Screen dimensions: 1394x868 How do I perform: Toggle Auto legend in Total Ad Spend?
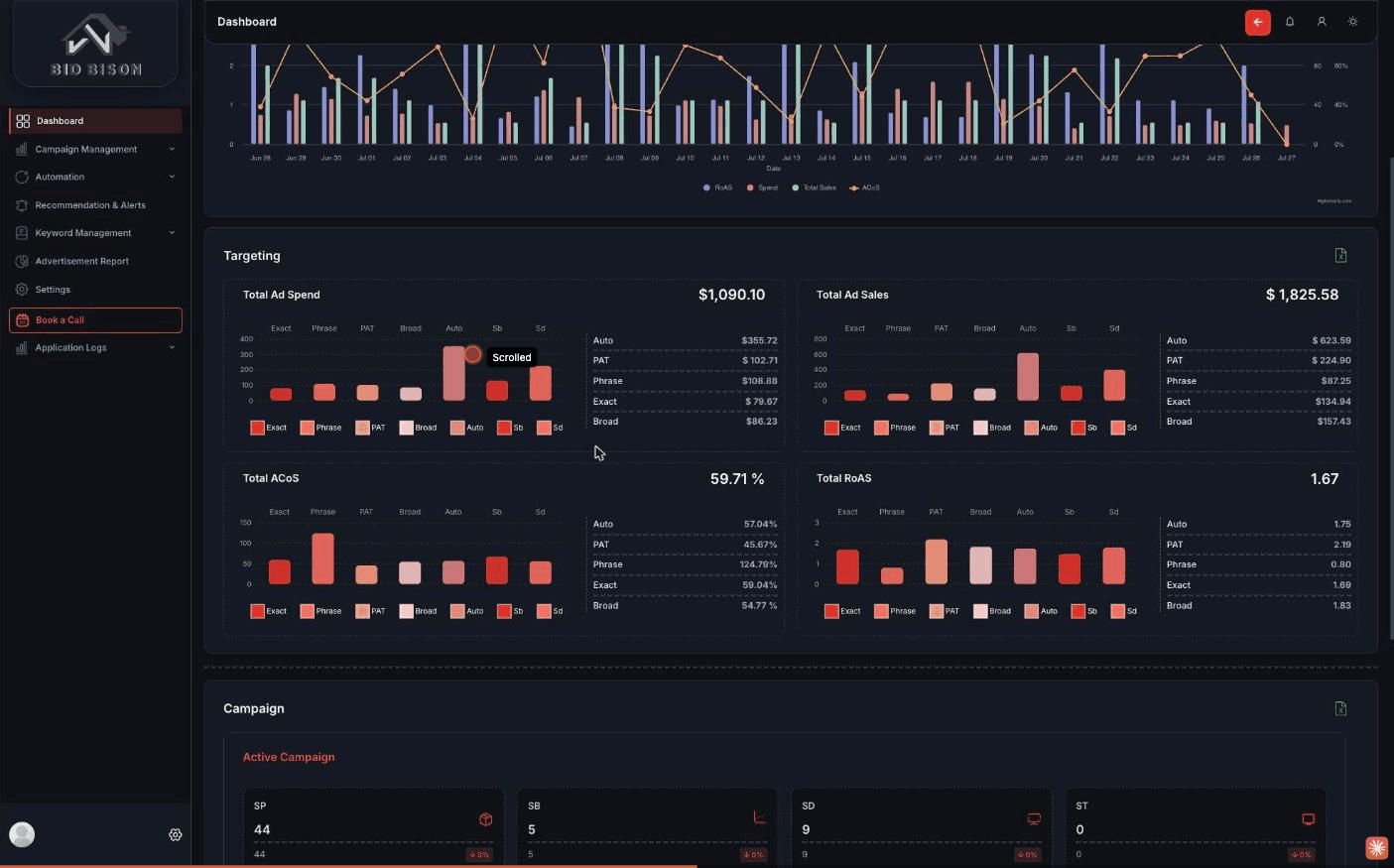coord(466,428)
